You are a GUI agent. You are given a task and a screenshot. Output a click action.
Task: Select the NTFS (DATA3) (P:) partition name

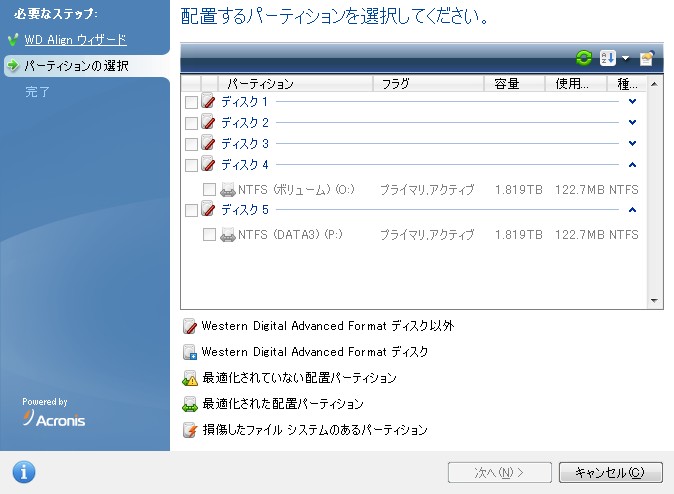[x=290, y=235]
